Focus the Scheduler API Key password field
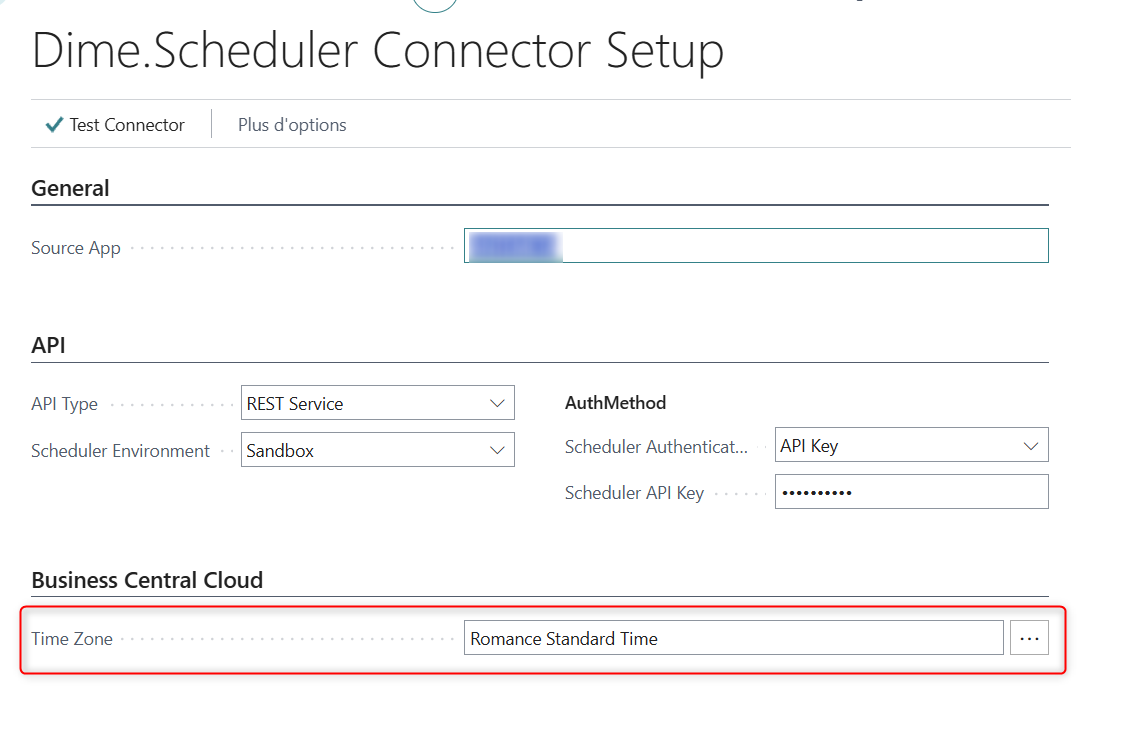 [x=911, y=492]
